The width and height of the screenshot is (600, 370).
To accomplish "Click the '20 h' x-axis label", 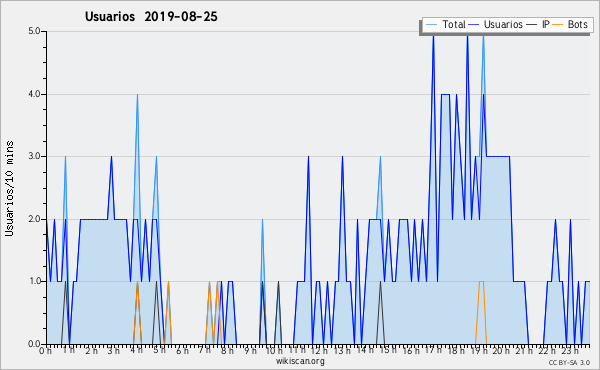I will tap(501, 351).
